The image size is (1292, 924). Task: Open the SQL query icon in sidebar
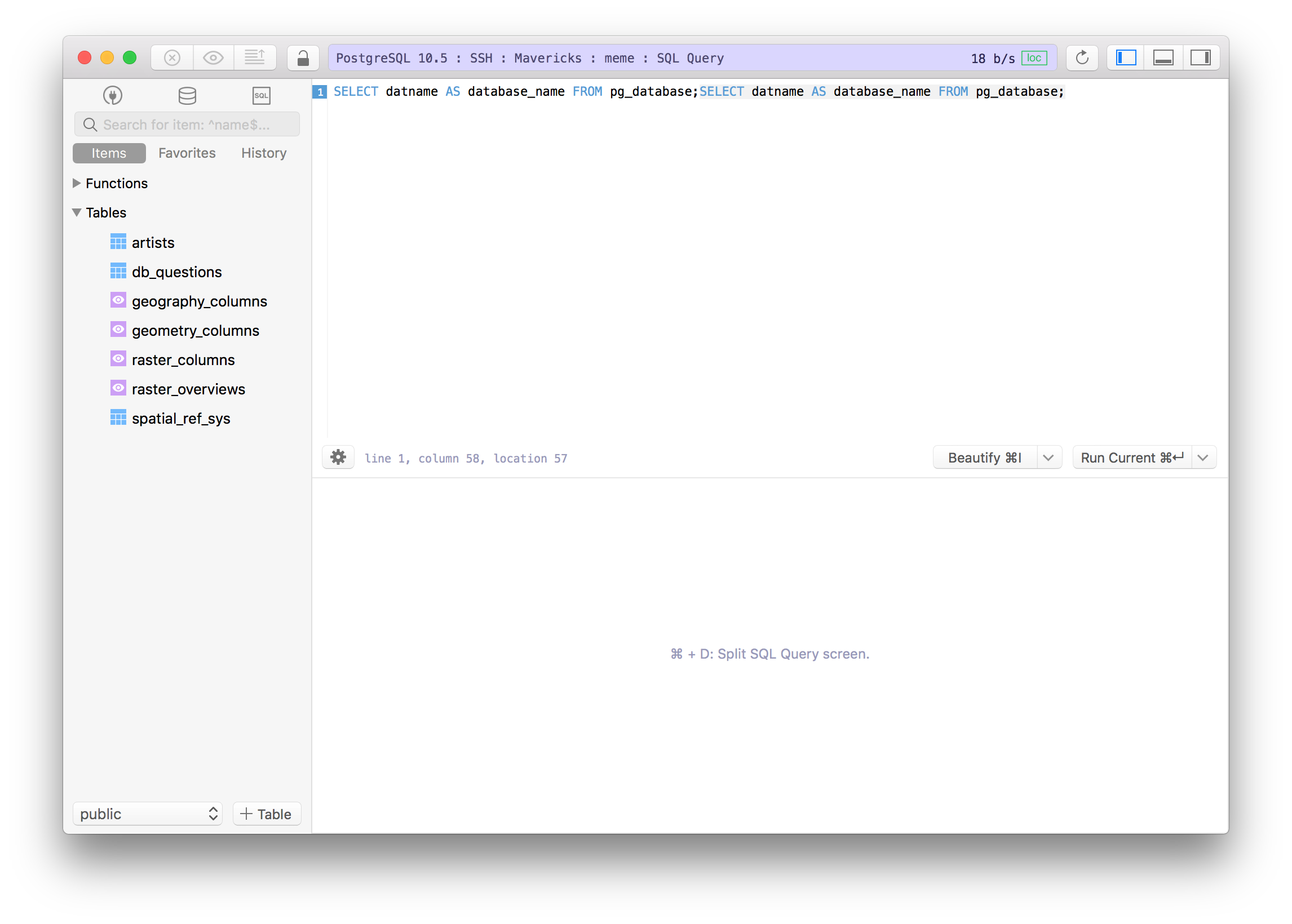(x=260, y=95)
